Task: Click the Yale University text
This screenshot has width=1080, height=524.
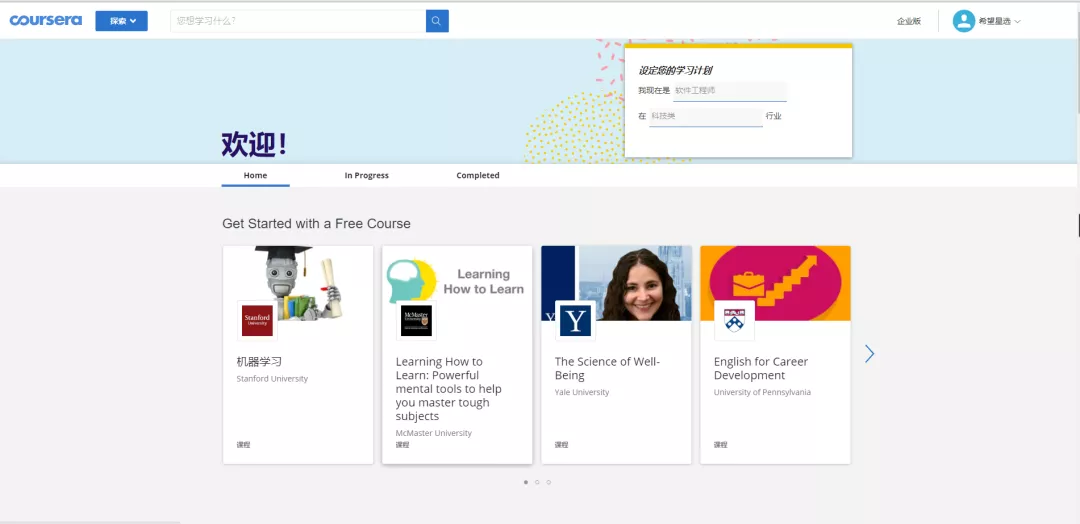Action: pos(582,392)
